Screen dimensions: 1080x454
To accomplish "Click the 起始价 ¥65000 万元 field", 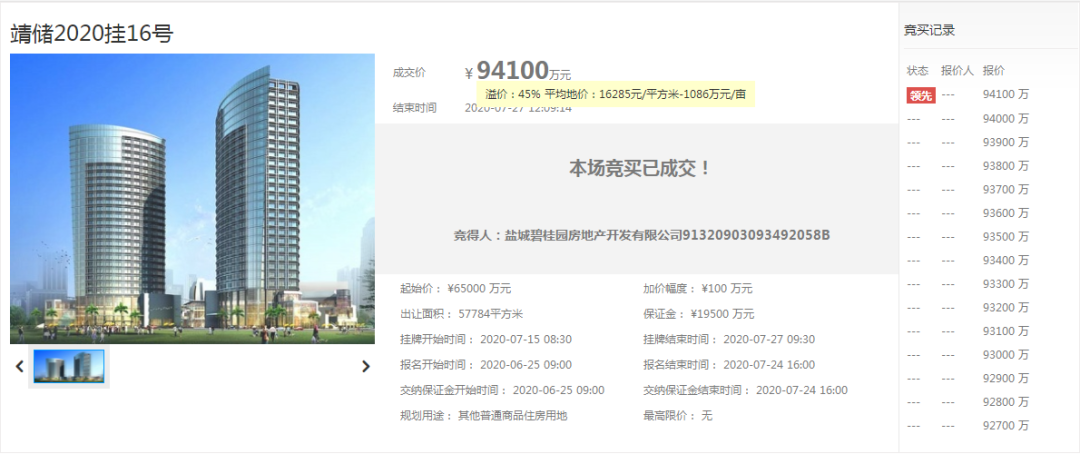I will (x=456, y=289).
